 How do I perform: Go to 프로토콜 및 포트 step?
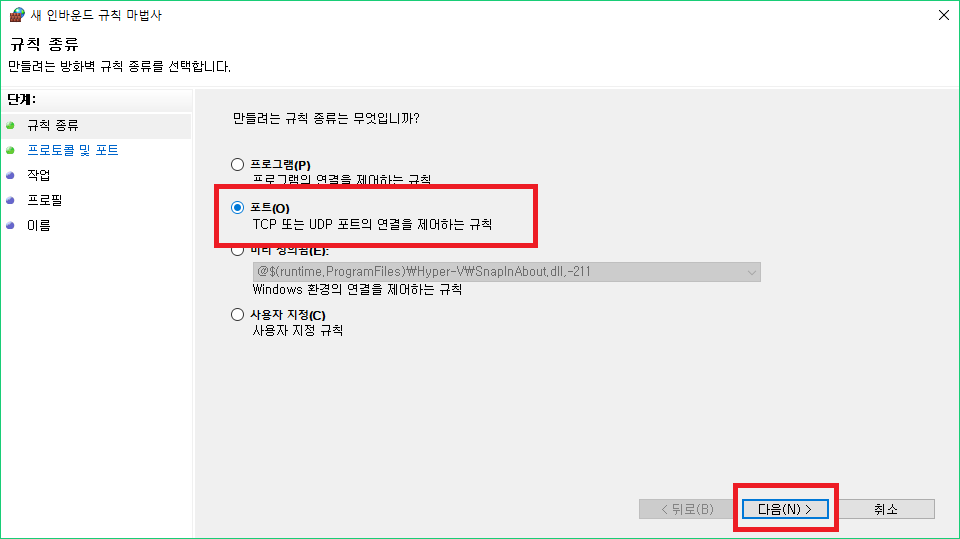click(x=73, y=150)
